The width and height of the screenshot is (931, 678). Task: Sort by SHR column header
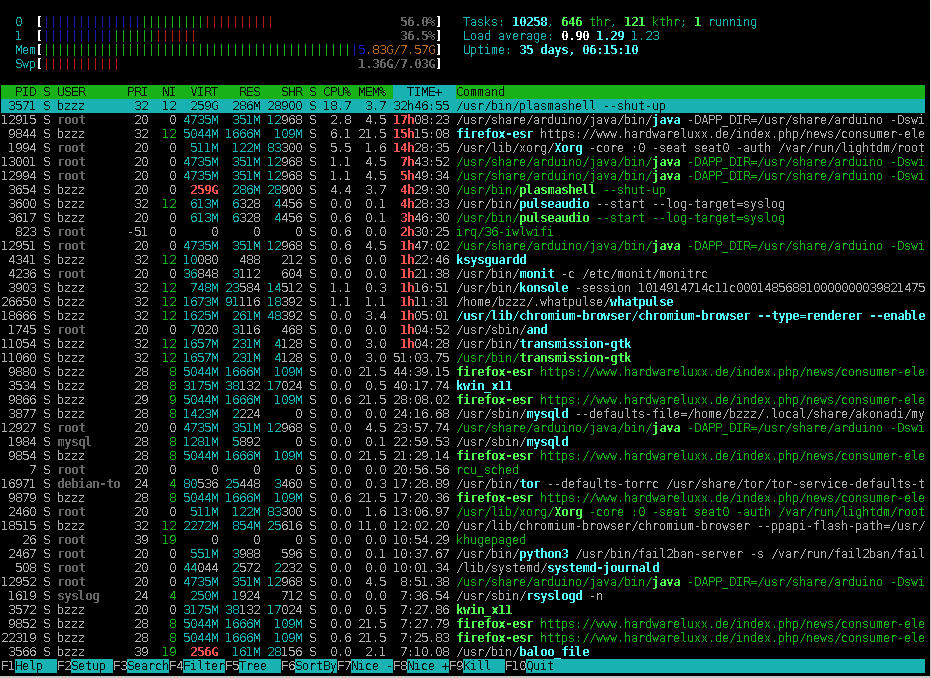(x=292, y=92)
